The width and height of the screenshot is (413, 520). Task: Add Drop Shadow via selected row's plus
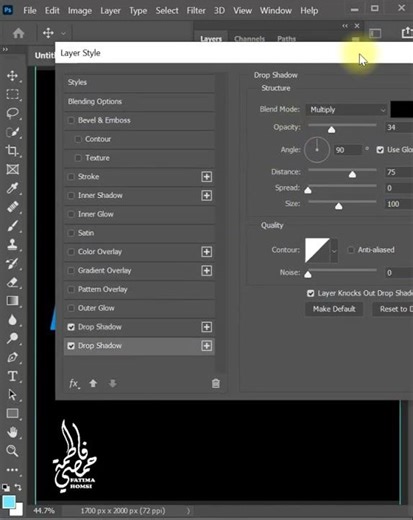coord(207,346)
